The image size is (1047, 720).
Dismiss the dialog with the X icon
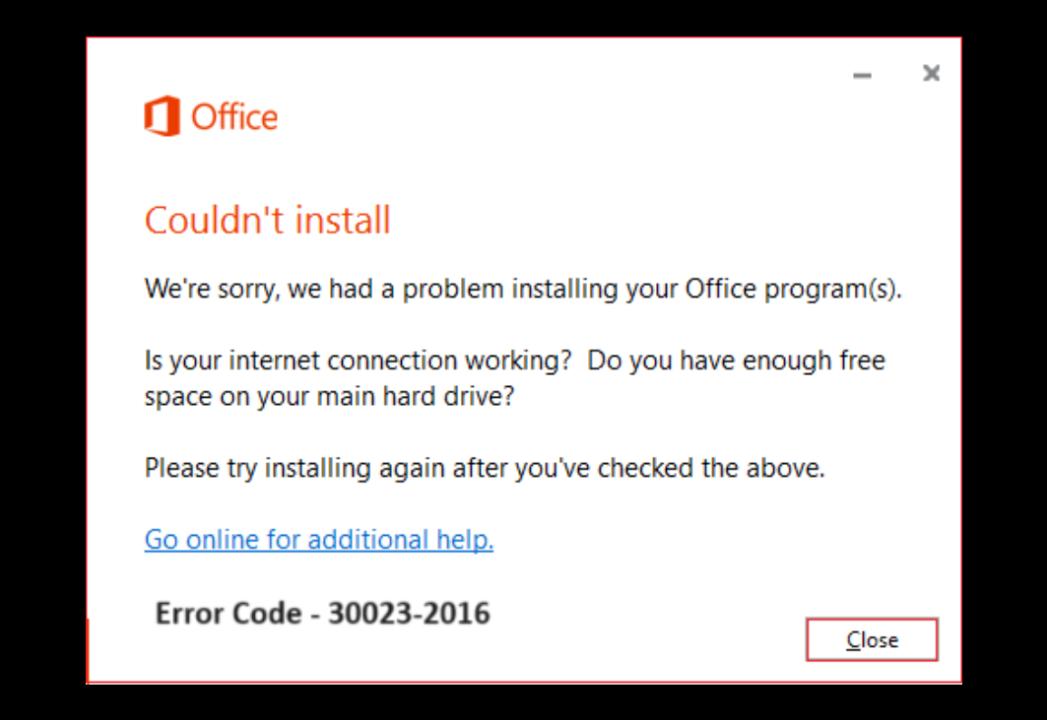[931, 73]
